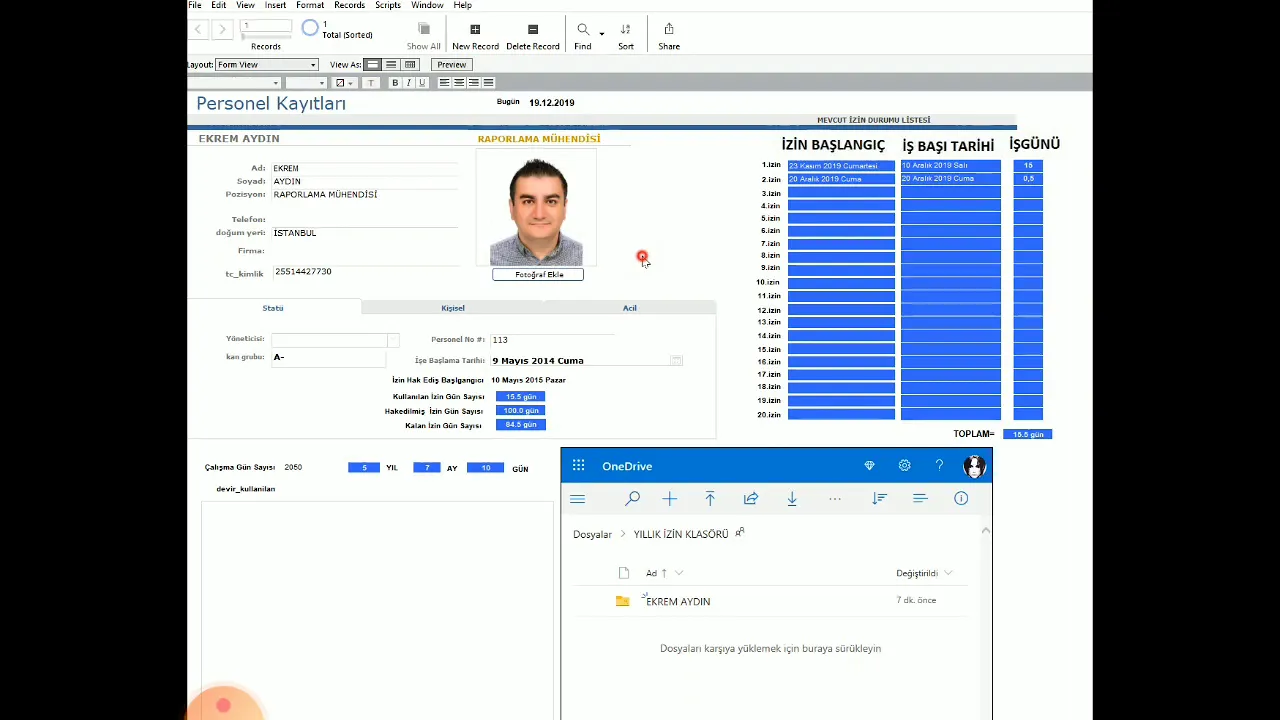The width and height of the screenshot is (1280, 720).
Task: Click the Kalan İzin Gün Sayısı value box
Action: [x=520, y=425]
